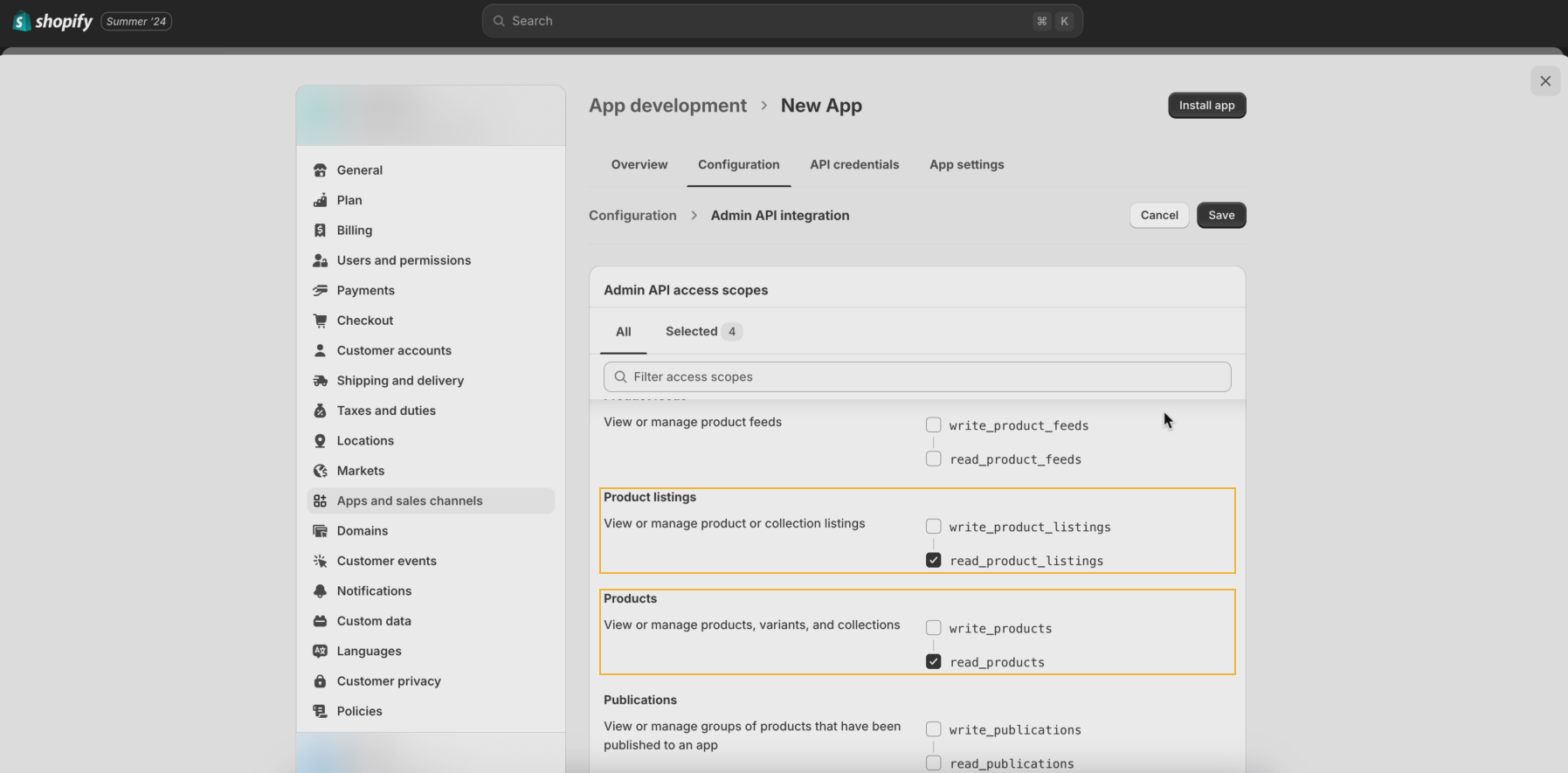The height and width of the screenshot is (773, 1568).
Task: Click Taxes and duties bag icon
Action: [320, 411]
